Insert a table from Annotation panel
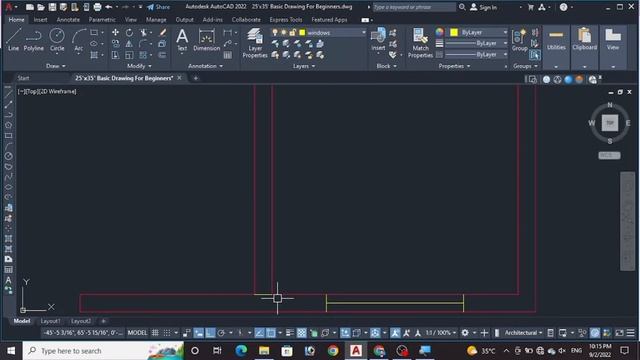The image size is (640, 360). (x=228, y=55)
